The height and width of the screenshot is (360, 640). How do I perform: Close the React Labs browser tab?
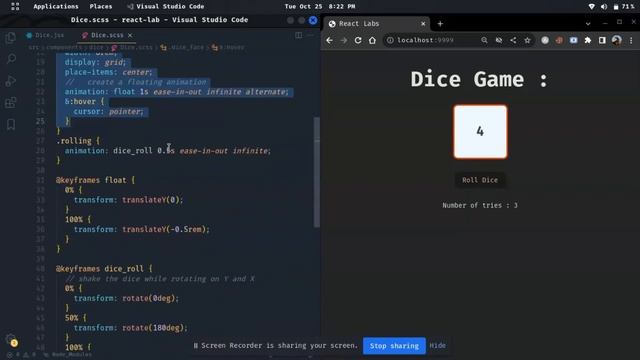pos(423,24)
